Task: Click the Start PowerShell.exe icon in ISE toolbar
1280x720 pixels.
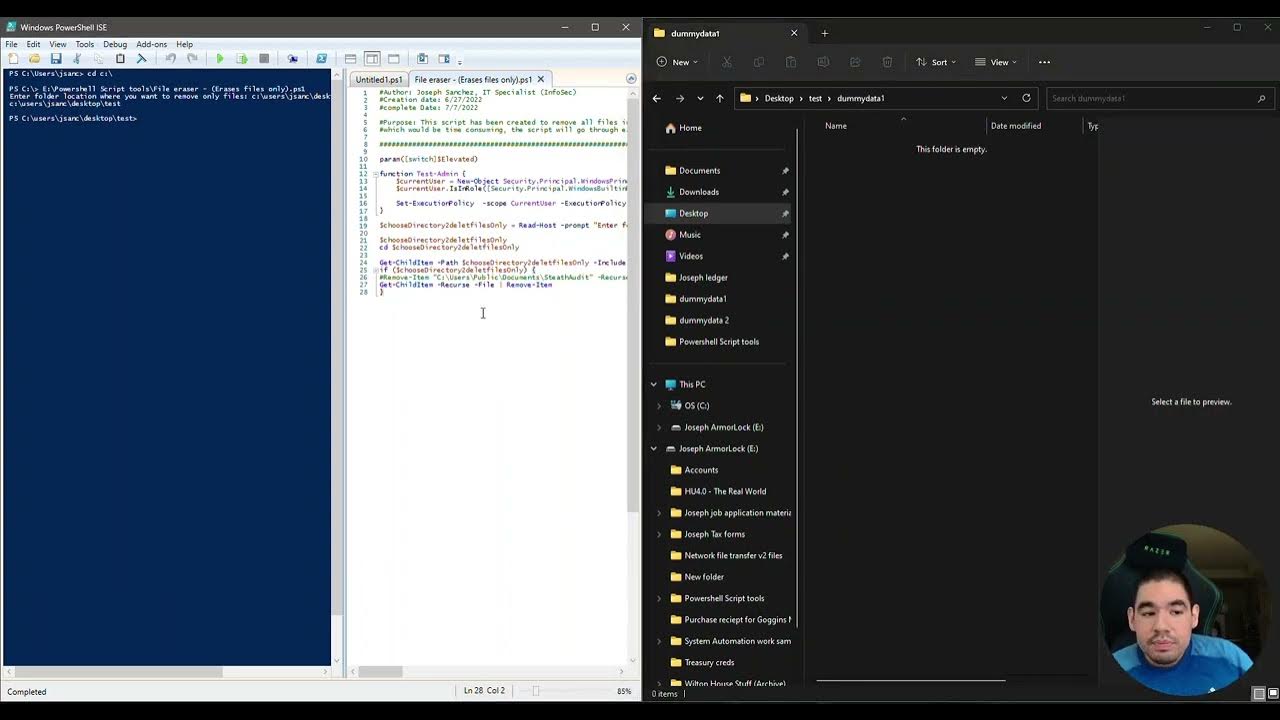Action: (x=321, y=59)
